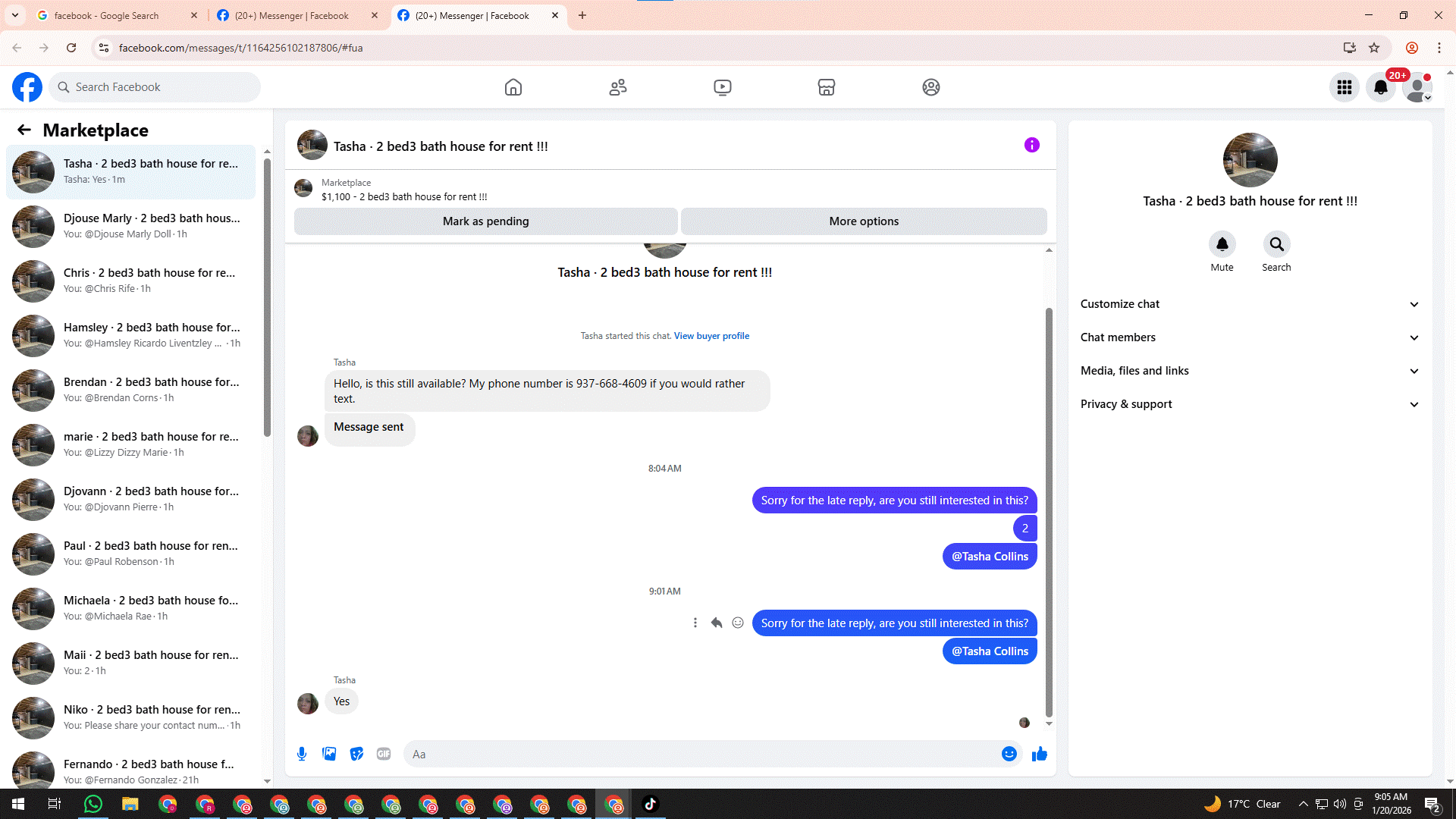Open a new browser tab
Screen dimensions: 1456x819
[x=582, y=15]
